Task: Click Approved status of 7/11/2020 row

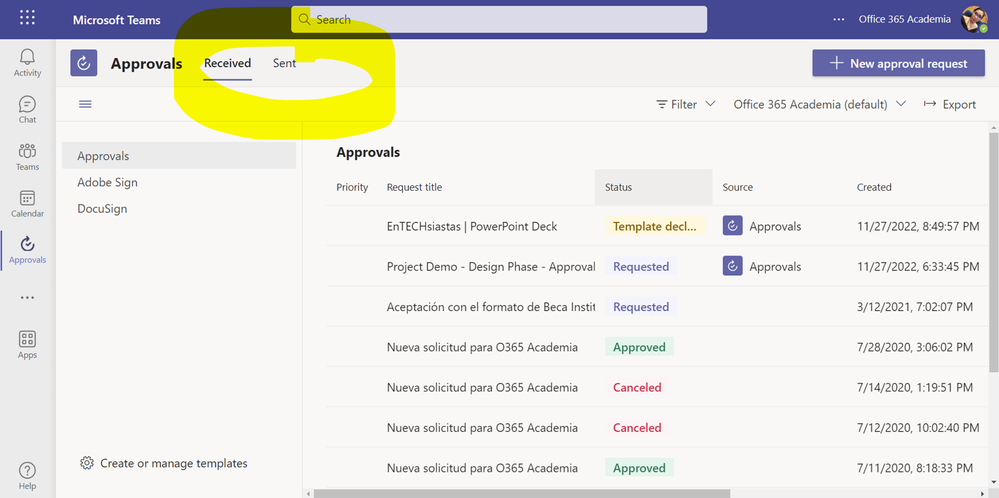Action: click(x=639, y=468)
